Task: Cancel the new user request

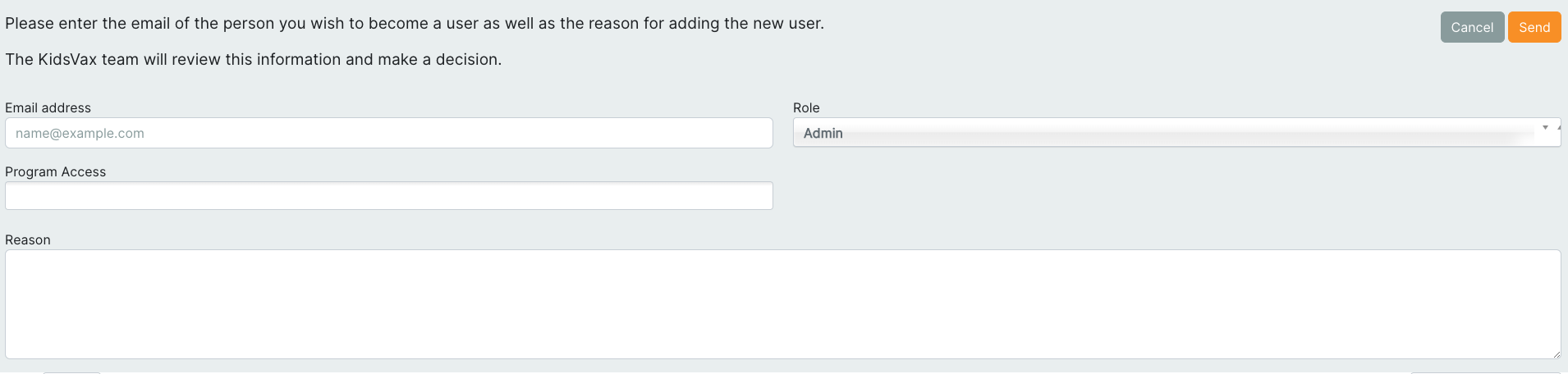Action: coord(1471,27)
